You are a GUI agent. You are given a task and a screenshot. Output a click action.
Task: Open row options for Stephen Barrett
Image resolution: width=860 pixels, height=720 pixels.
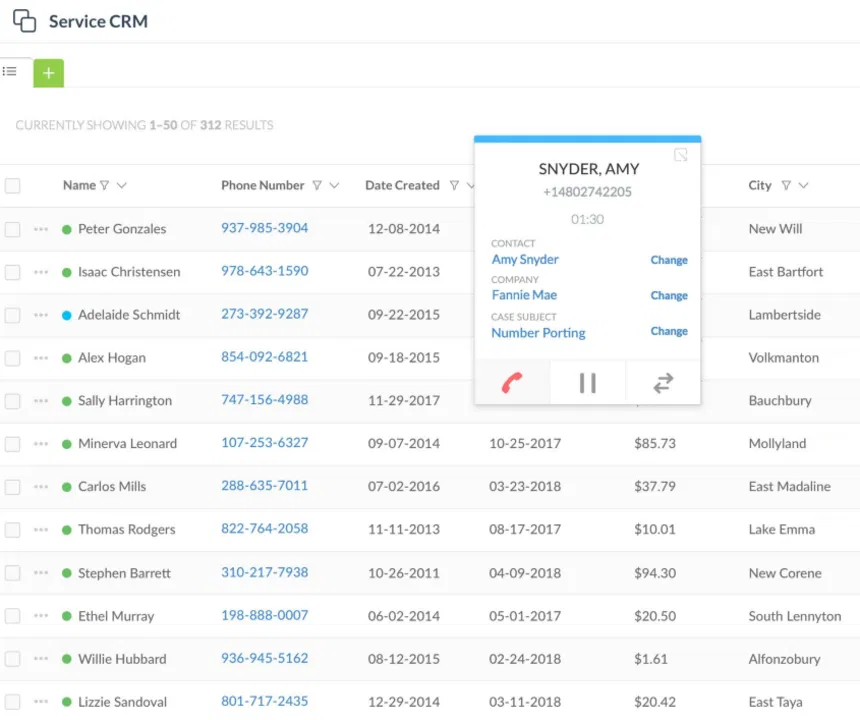(x=41, y=573)
